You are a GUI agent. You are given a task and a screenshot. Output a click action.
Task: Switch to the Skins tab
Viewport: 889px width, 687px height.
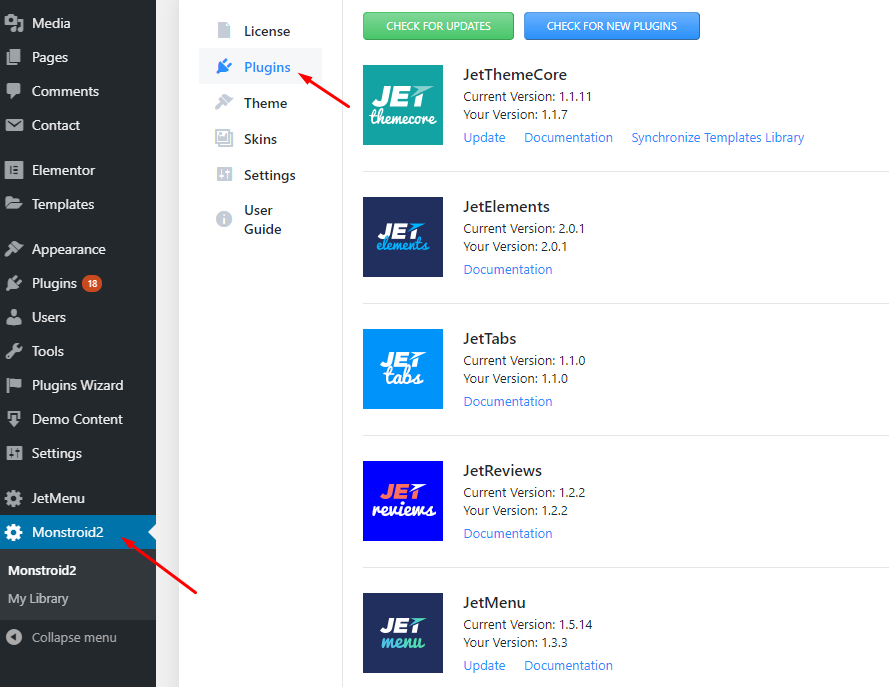pyautogui.click(x=260, y=139)
